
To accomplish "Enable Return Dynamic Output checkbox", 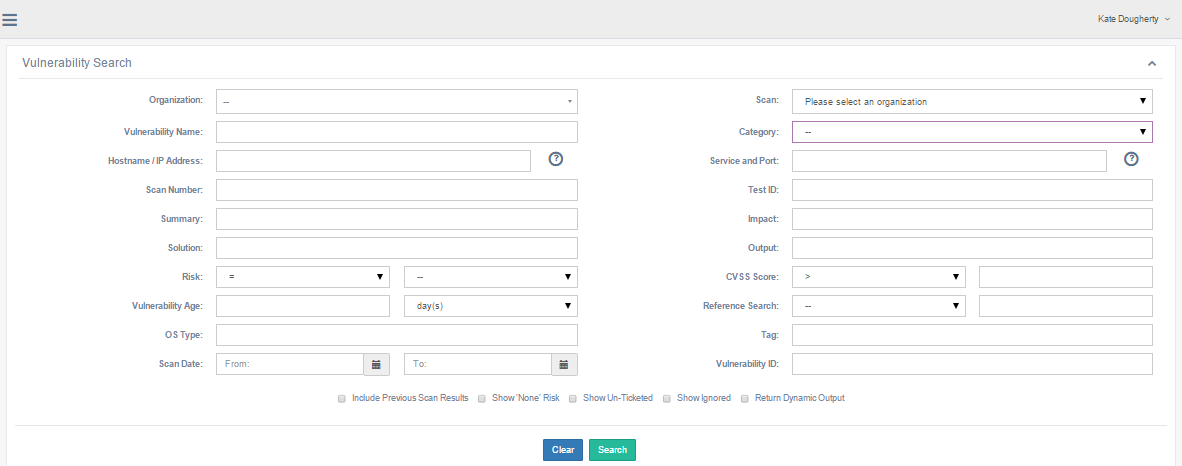I will click(x=745, y=398).
